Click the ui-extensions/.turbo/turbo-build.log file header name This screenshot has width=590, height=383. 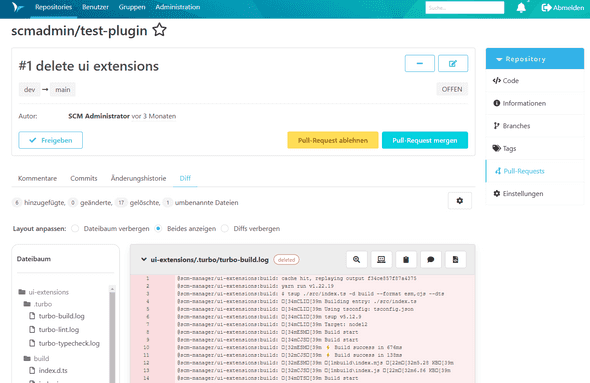(x=210, y=260)
